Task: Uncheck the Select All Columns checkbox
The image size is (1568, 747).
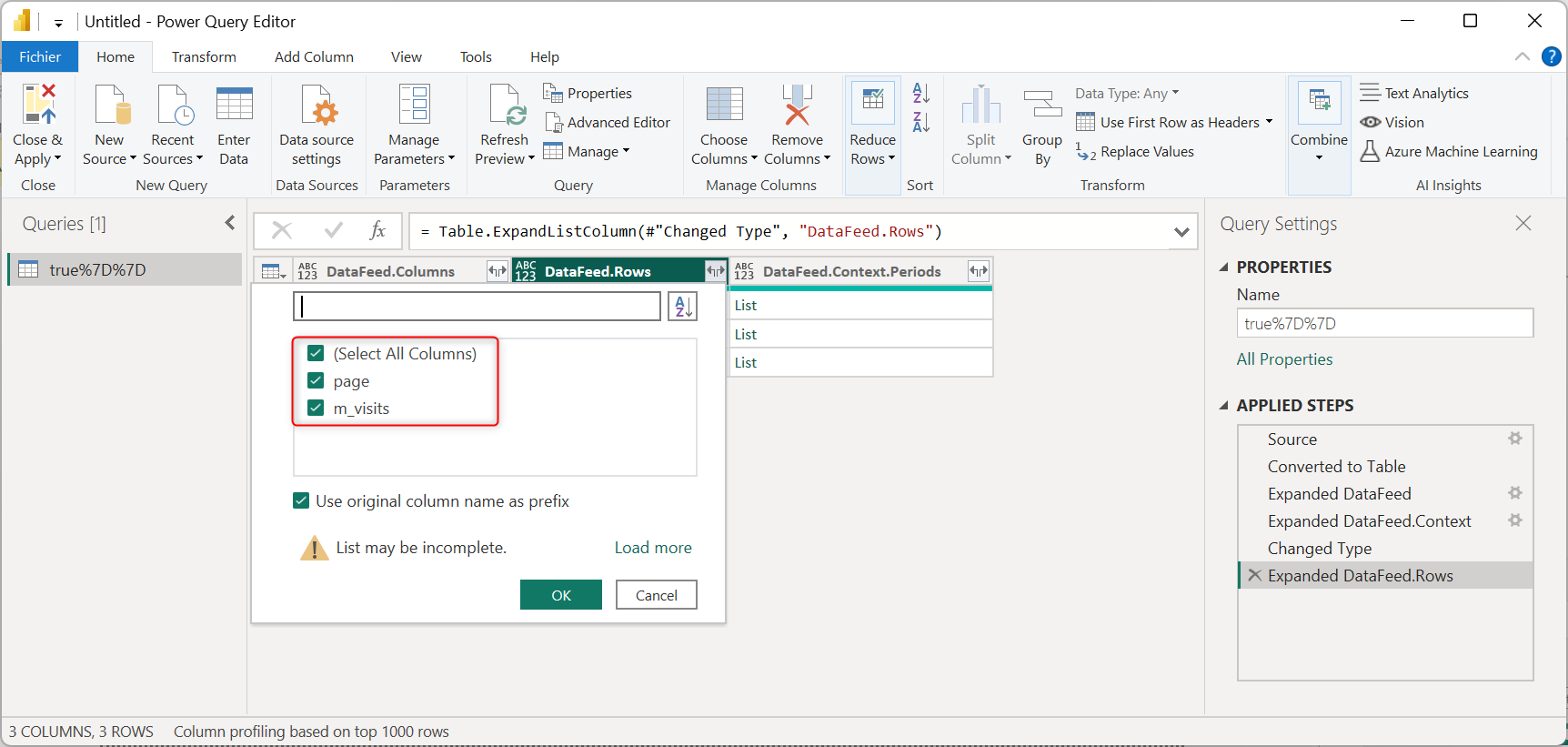Action: click(316, 353)
